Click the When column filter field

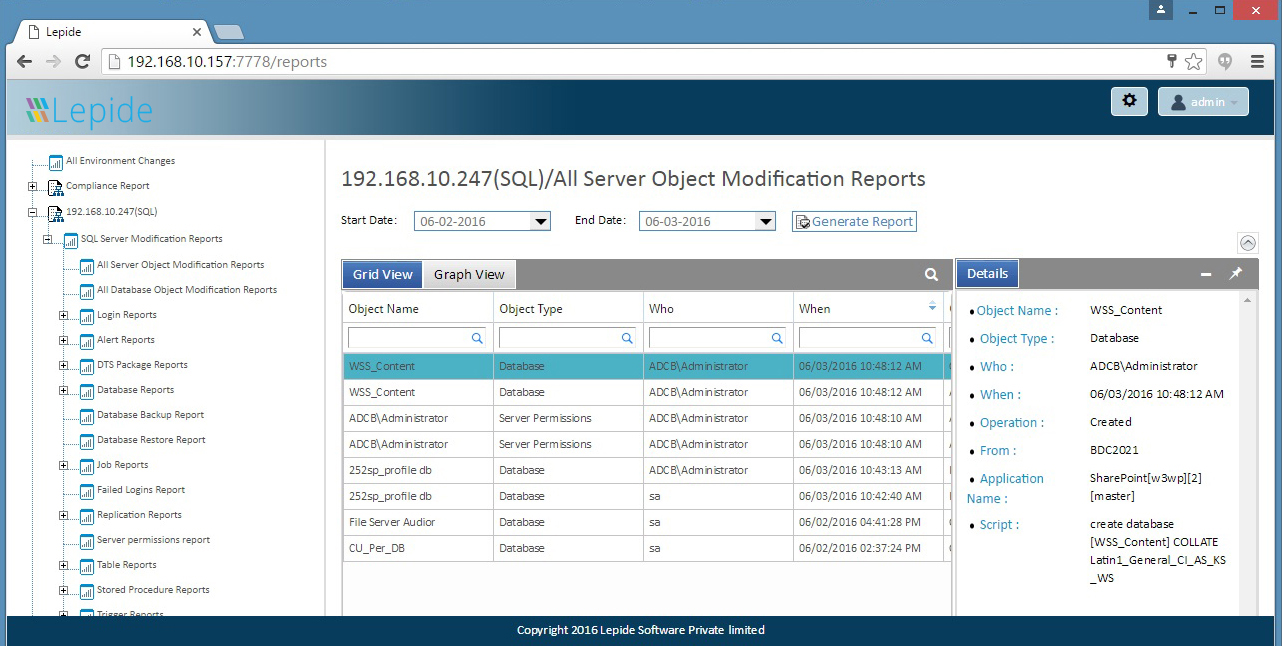pos(867,339)
